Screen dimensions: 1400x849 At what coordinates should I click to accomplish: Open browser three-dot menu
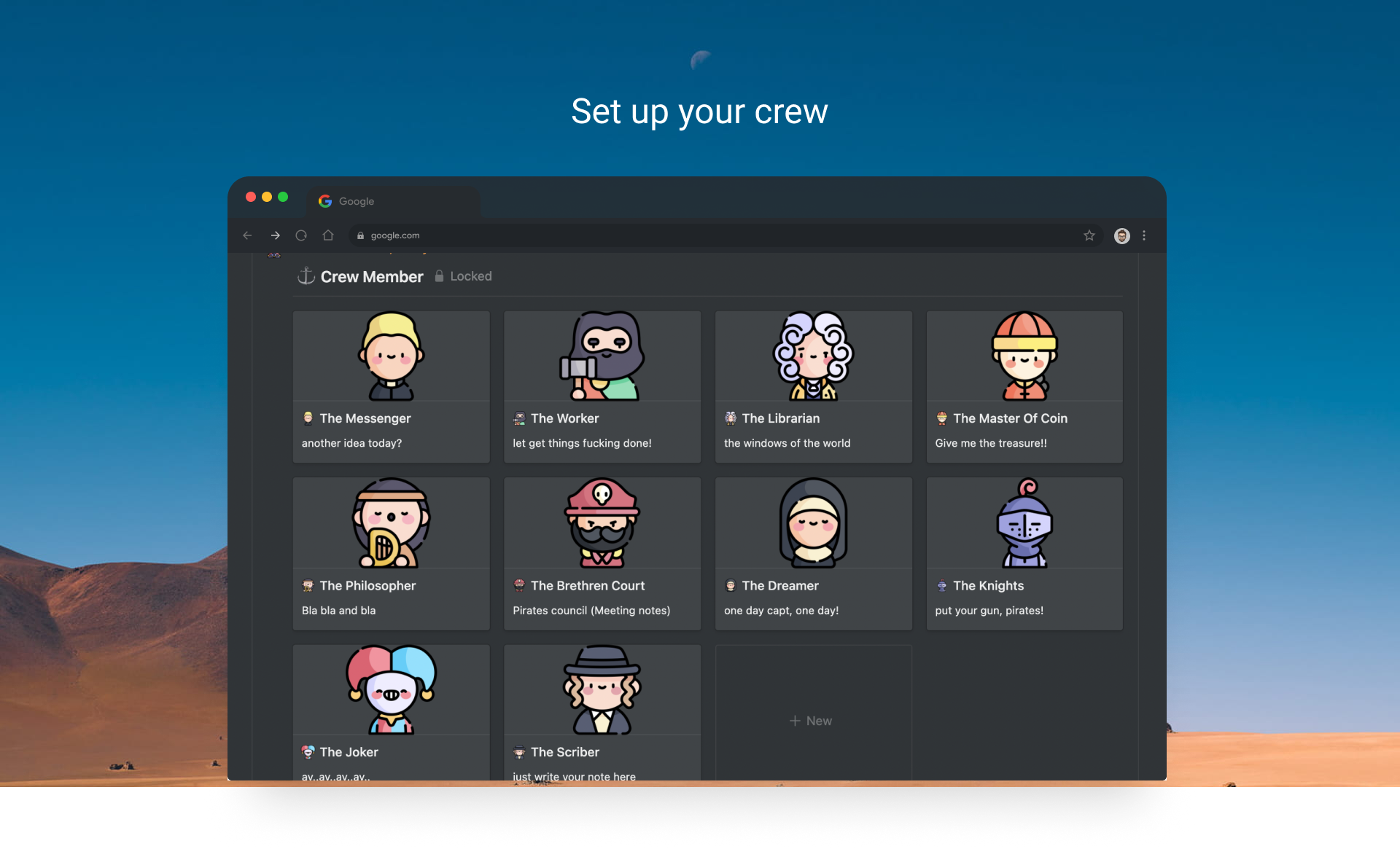[1144, 235]
